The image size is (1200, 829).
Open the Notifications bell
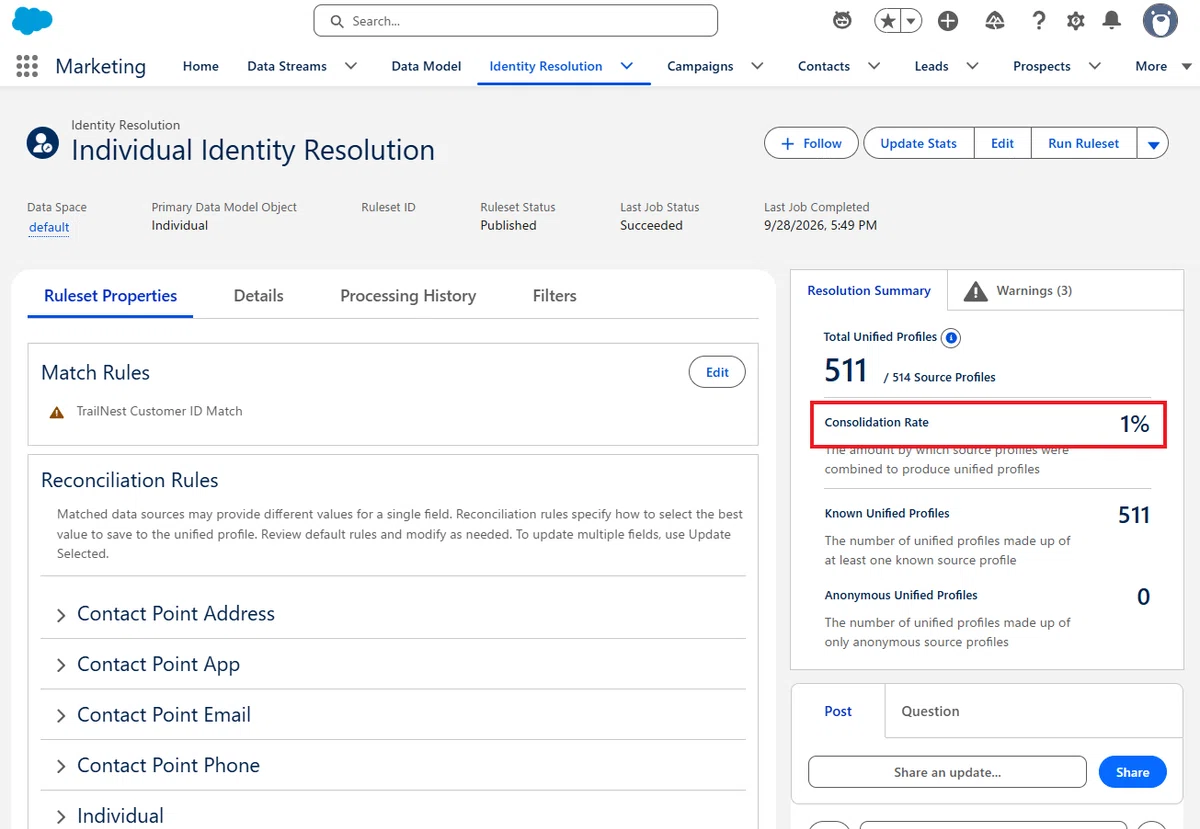[x=1111, y=20]
